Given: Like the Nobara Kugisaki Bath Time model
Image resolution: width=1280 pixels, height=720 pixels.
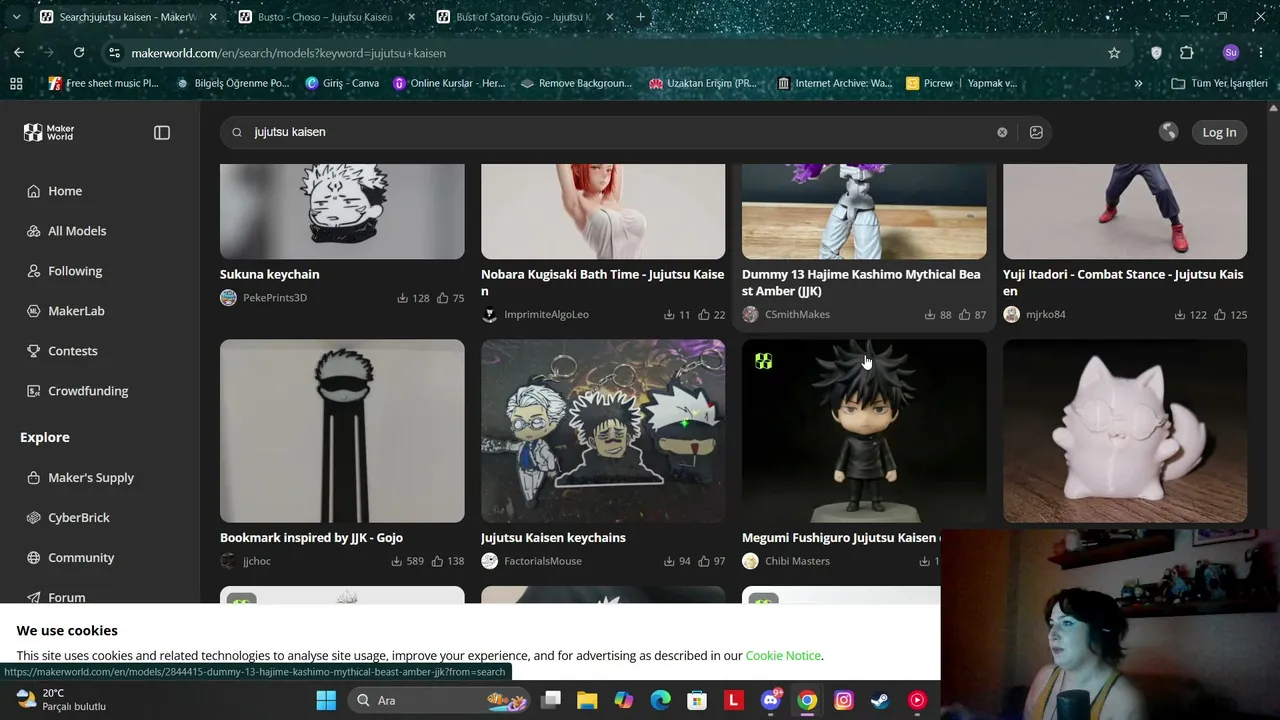Looking at the screenshot, I should (x=704, y=315).
